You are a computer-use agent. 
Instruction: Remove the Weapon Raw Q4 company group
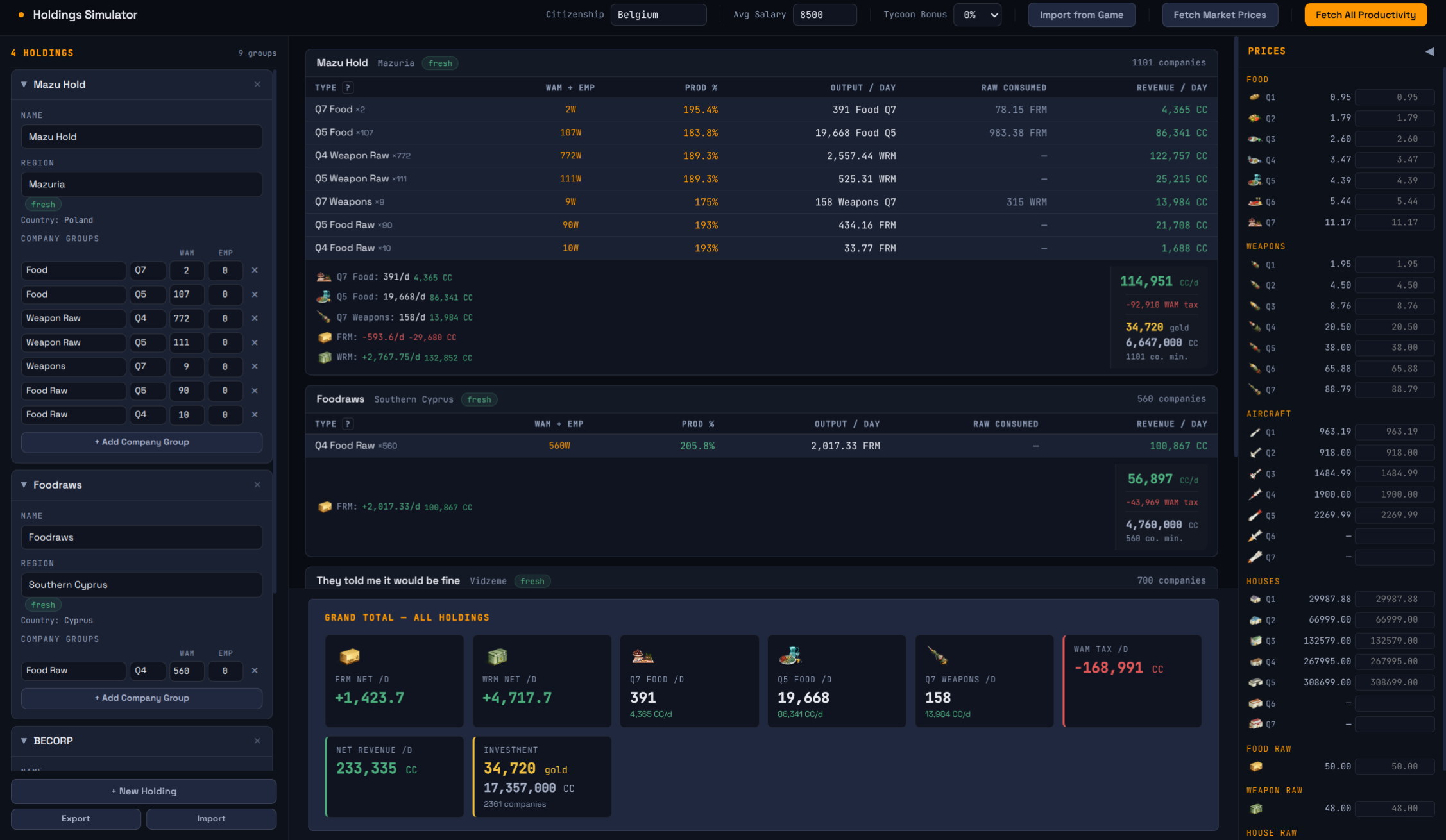coord(255,318)
